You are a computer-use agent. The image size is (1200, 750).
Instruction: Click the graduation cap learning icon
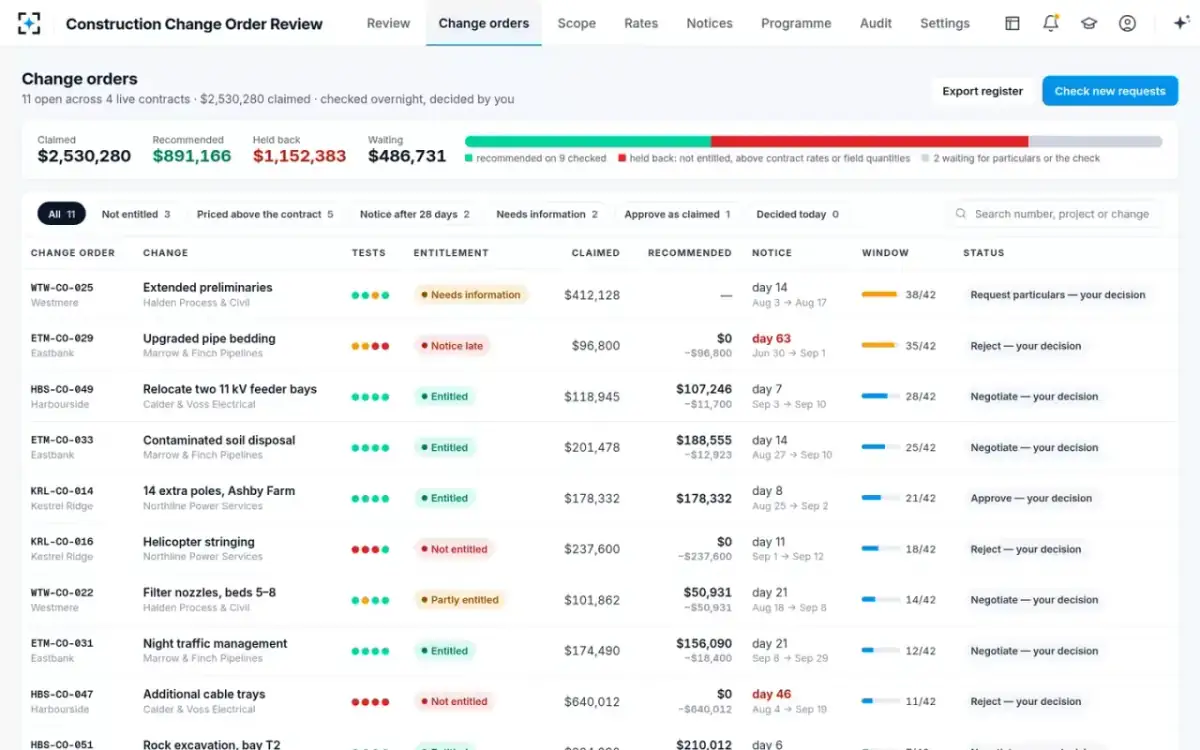[x=1089, y=23]
